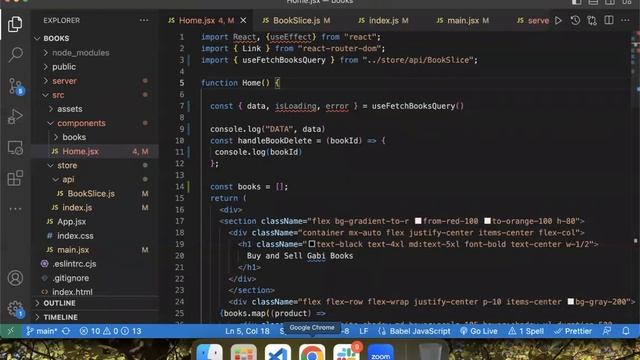Collapse the components folder
Viewport: 640px width, 360px height.
(81, 123)
